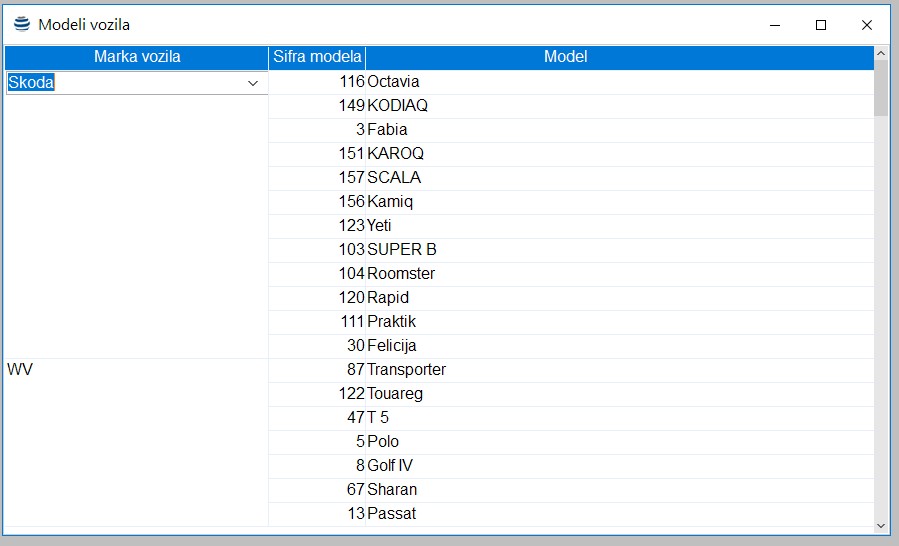
Task: Click the scrollbar up arrow
Action: [881, 53]
